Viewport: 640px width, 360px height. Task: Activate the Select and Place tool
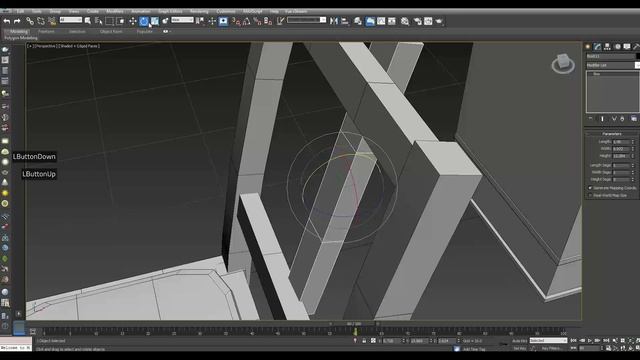(165, 21)
